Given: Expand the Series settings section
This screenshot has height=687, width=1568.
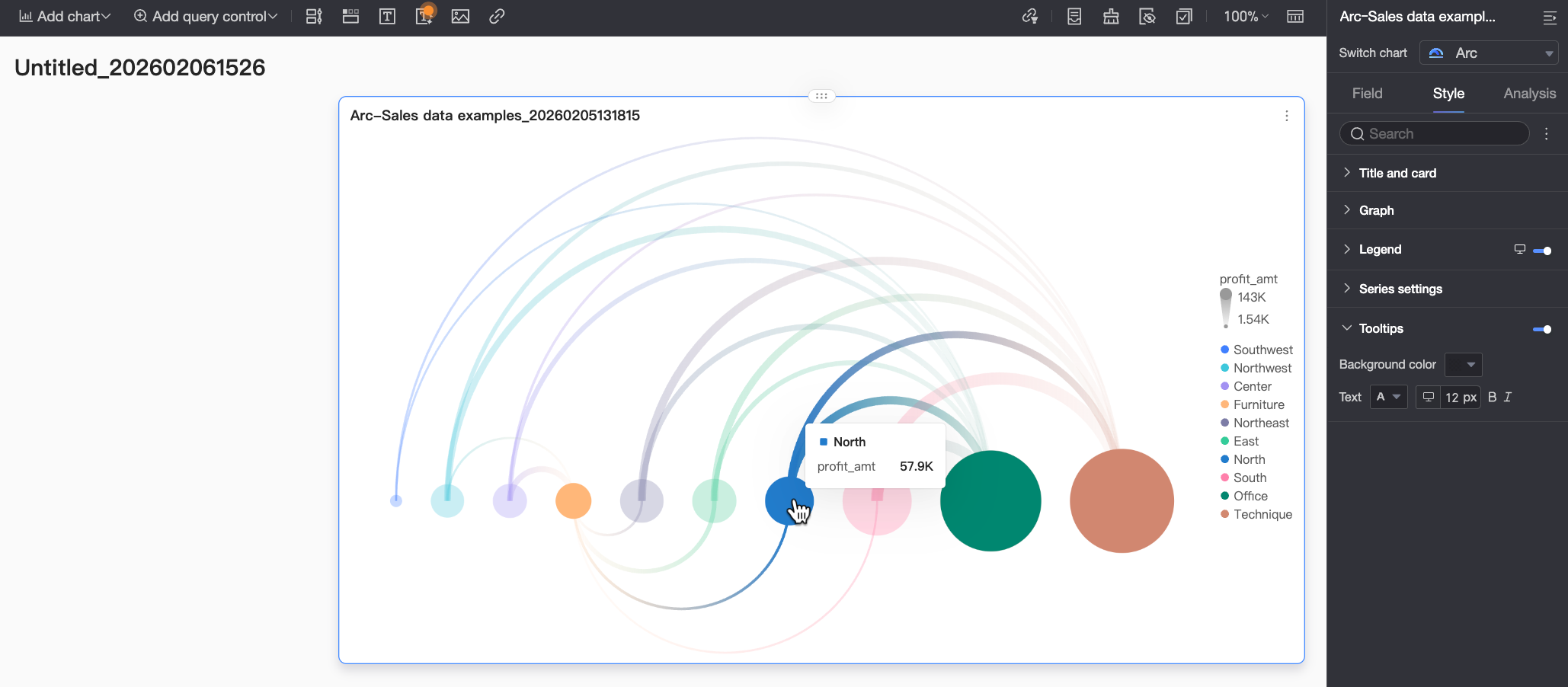Looking at the screenshot, I should [x=1400, y=289].
